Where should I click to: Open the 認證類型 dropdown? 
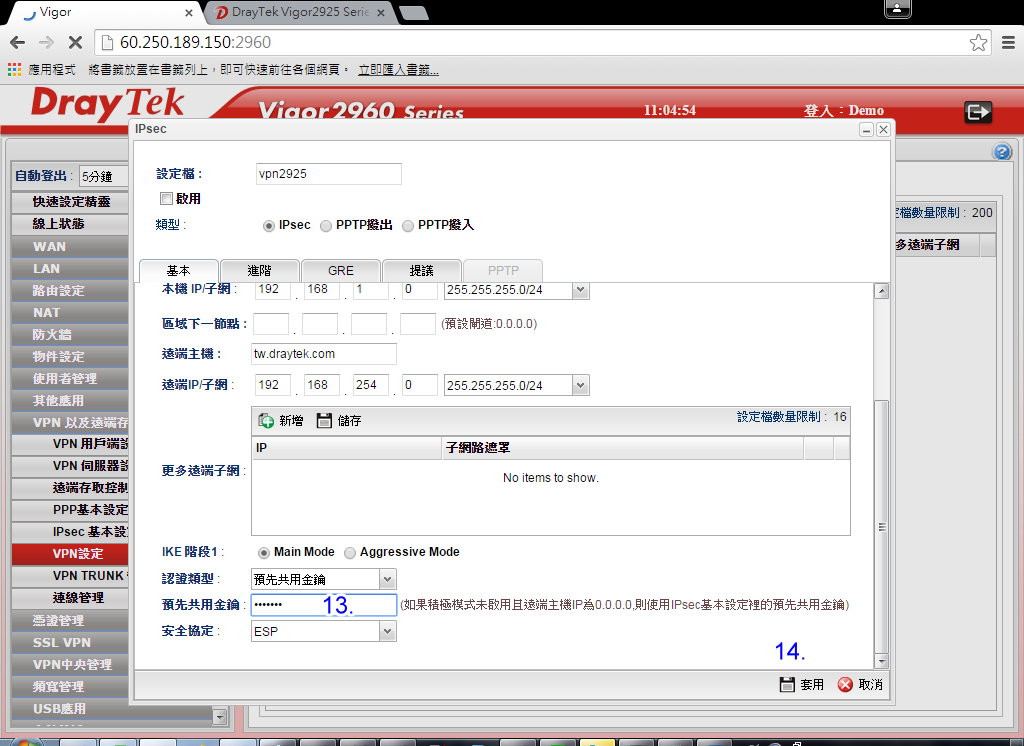[387, 579]
